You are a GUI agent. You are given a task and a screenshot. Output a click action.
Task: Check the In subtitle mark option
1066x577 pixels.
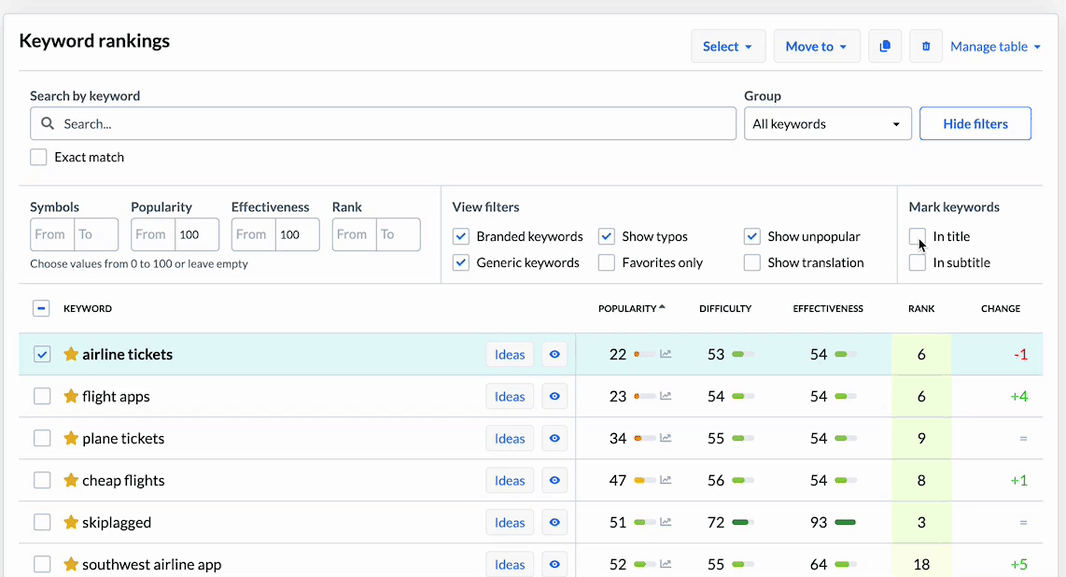click(917, 262)
